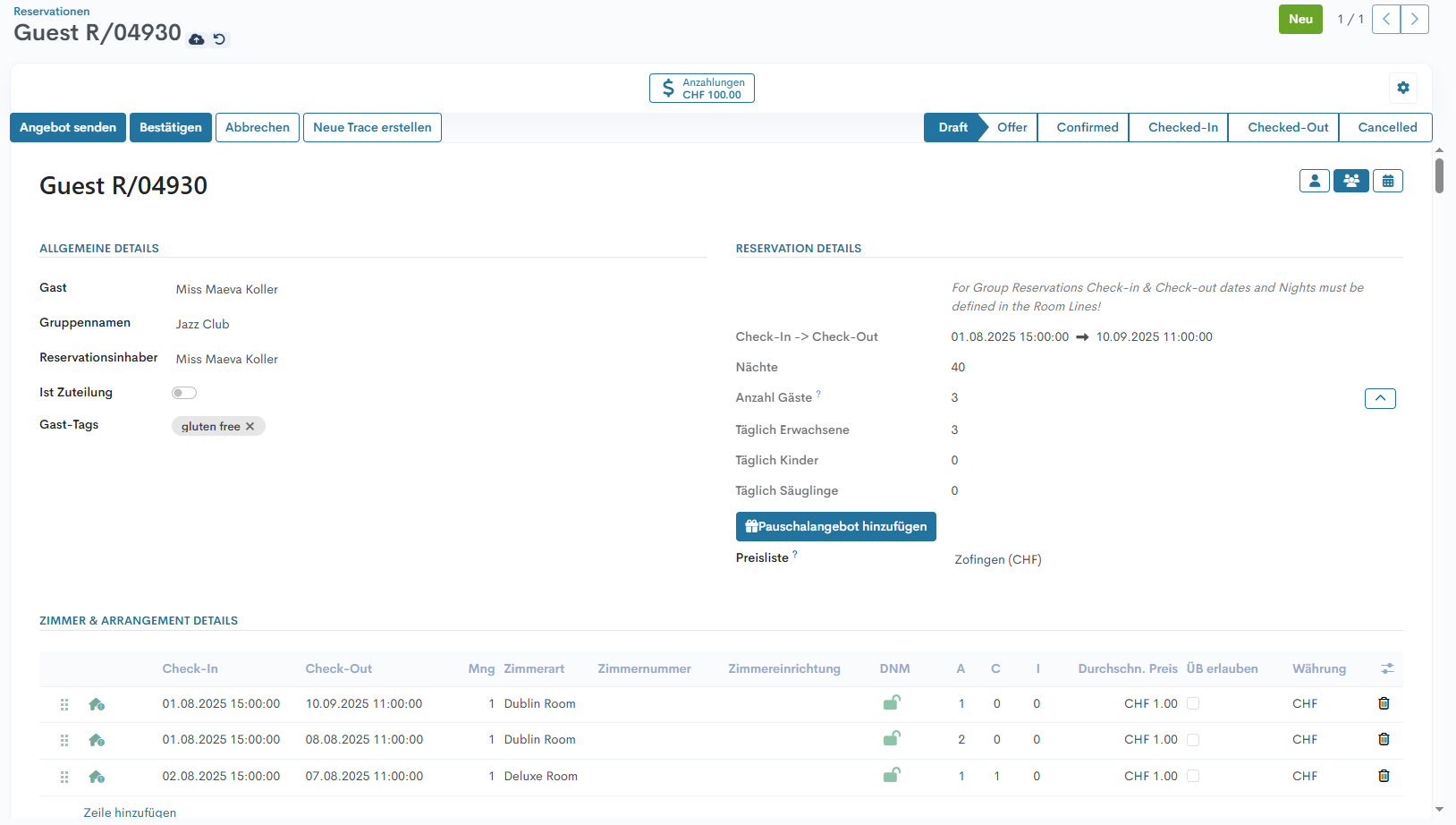Go to next record arrow

tap(1414, 19)
